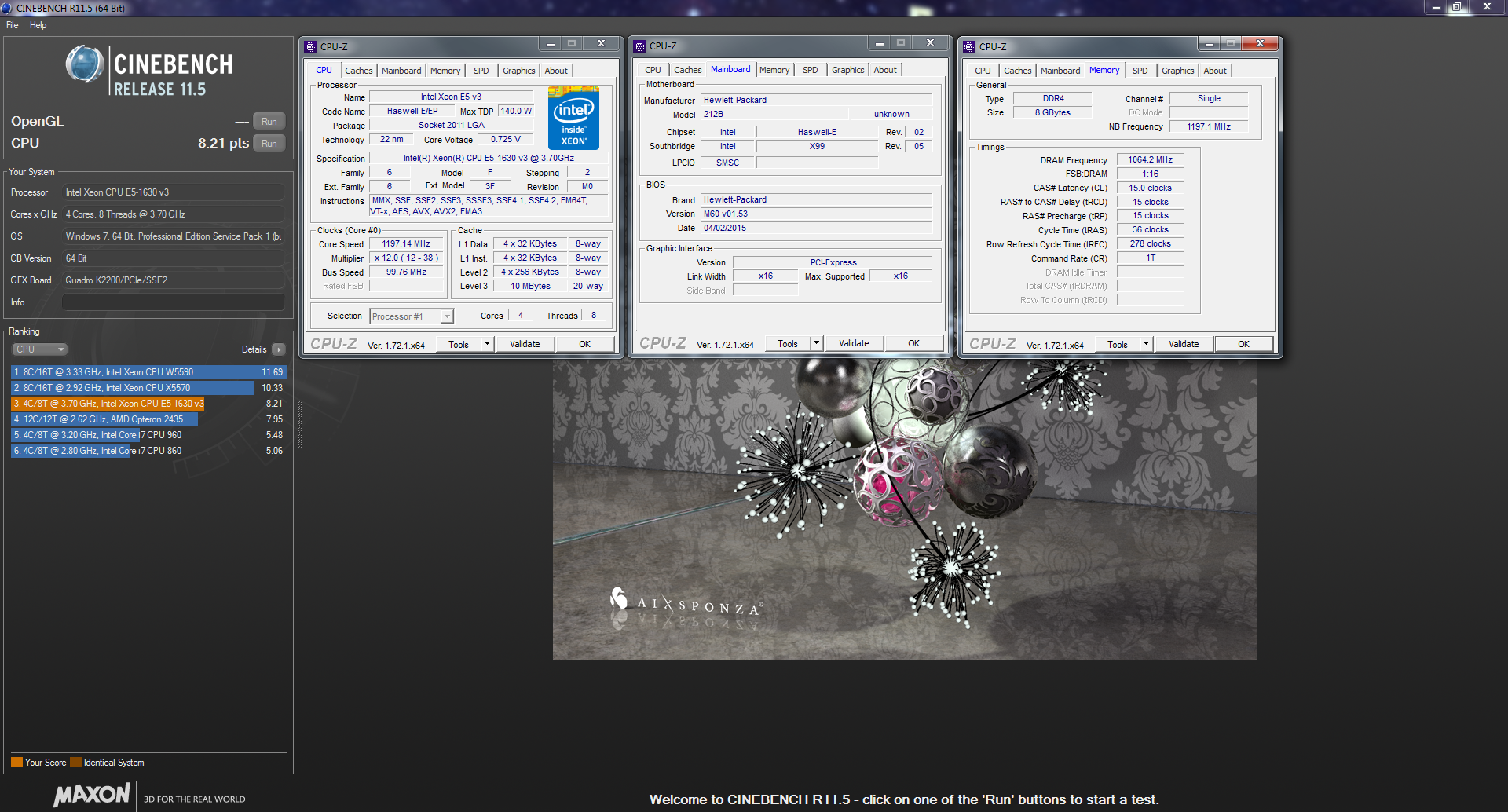
Task: Close the left CPU-Z CPU window
Action: [601, 44]
